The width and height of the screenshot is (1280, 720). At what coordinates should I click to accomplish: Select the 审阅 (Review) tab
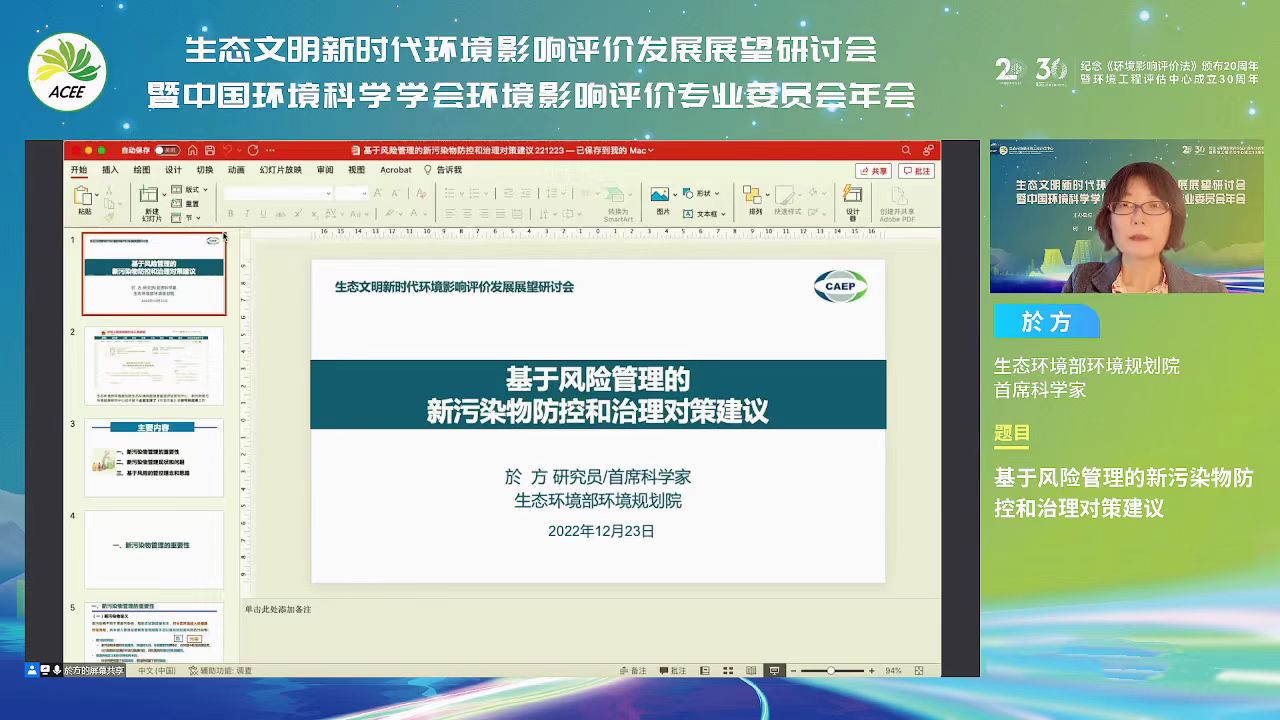(x=325, y=170)
